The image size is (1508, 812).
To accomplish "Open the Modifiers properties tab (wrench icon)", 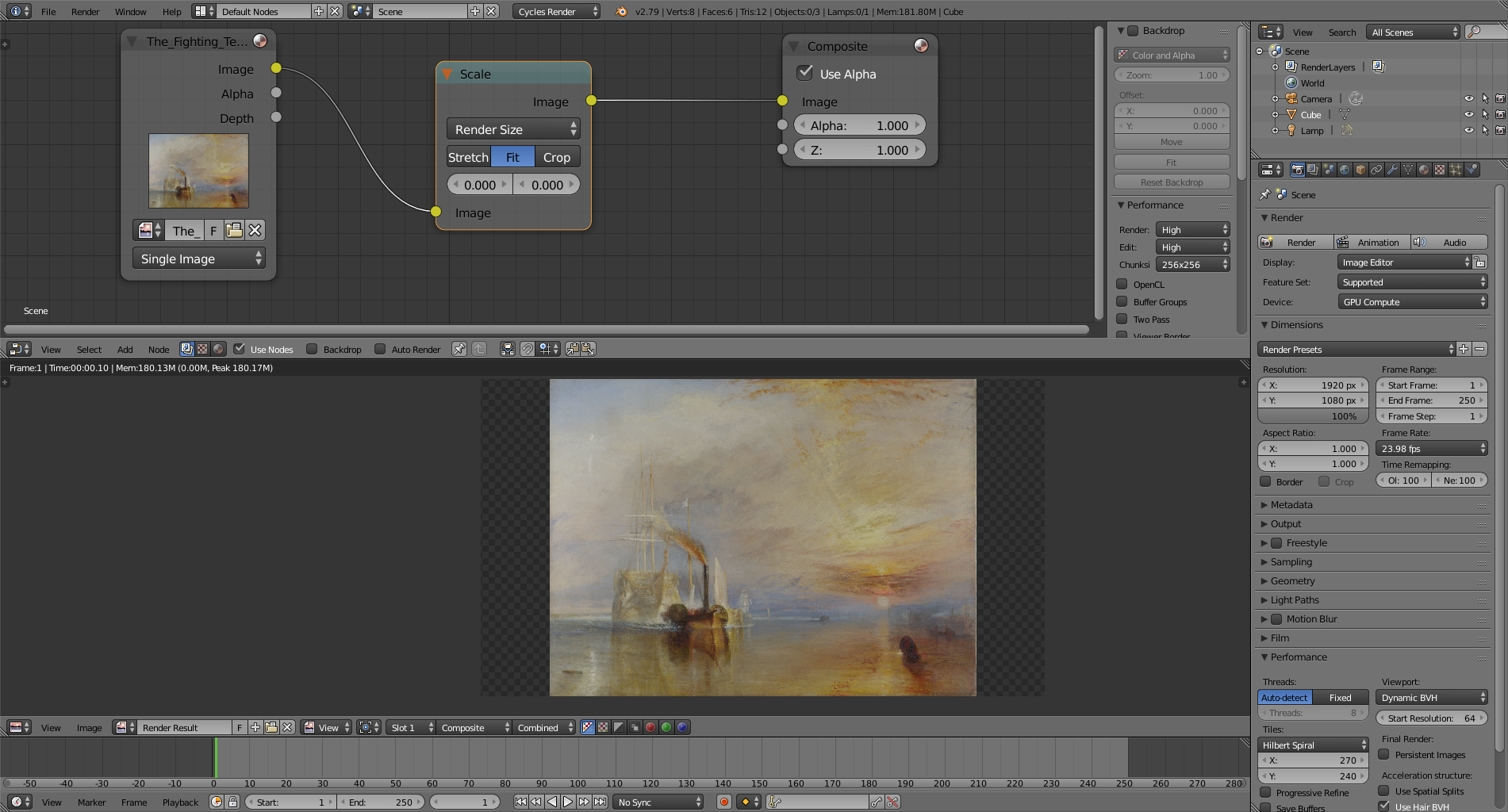I will pos(1392,170).
